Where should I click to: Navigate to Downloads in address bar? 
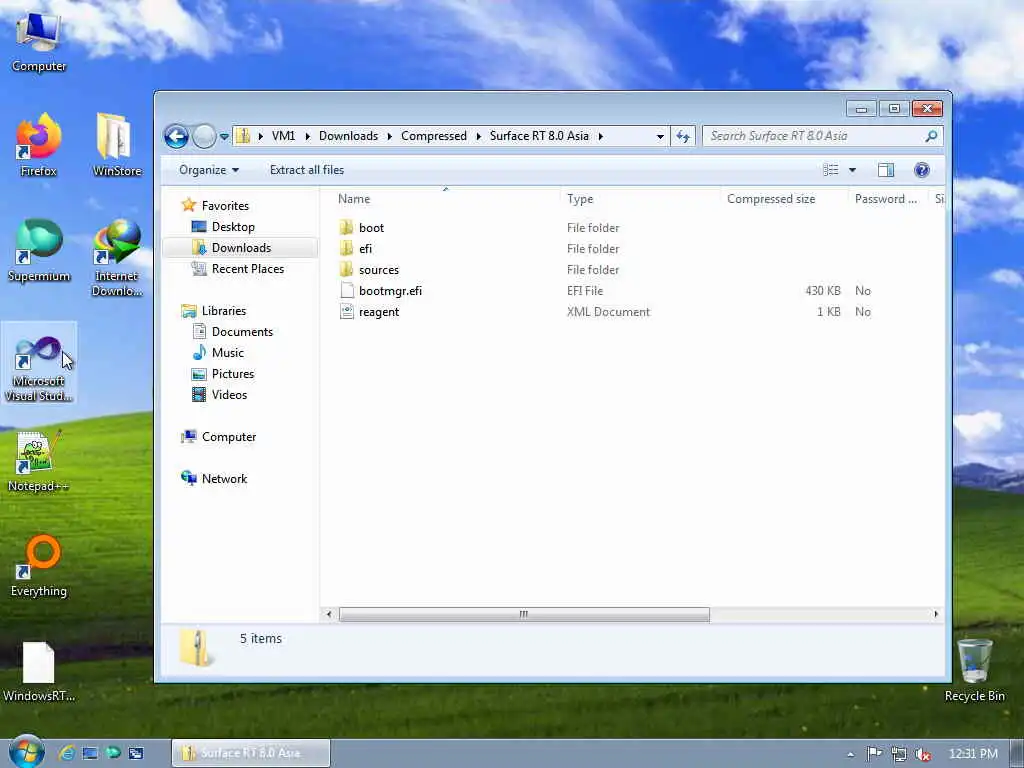pyautogui.click(x=348, y=136)
